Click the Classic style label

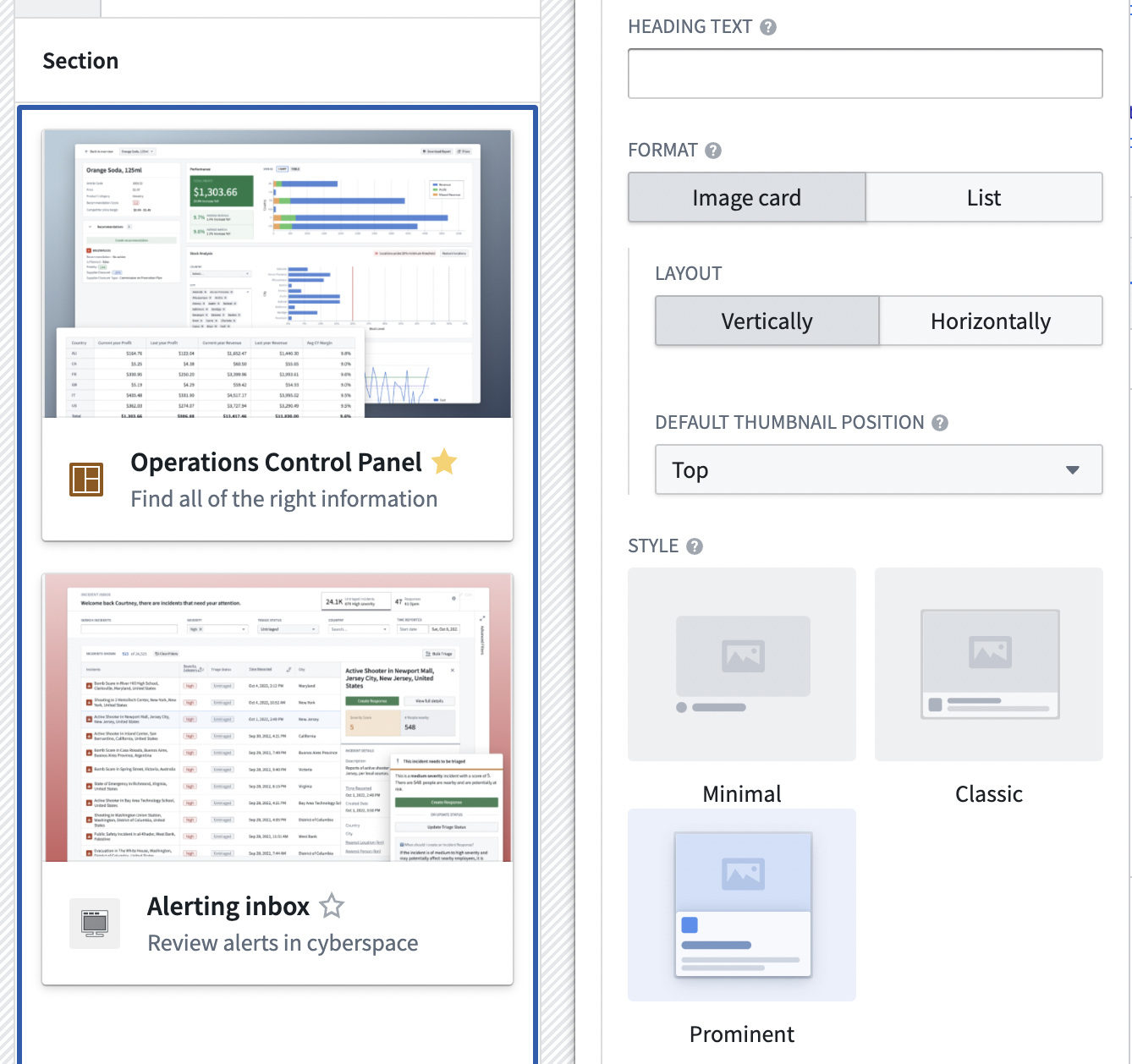click(989, 794)
